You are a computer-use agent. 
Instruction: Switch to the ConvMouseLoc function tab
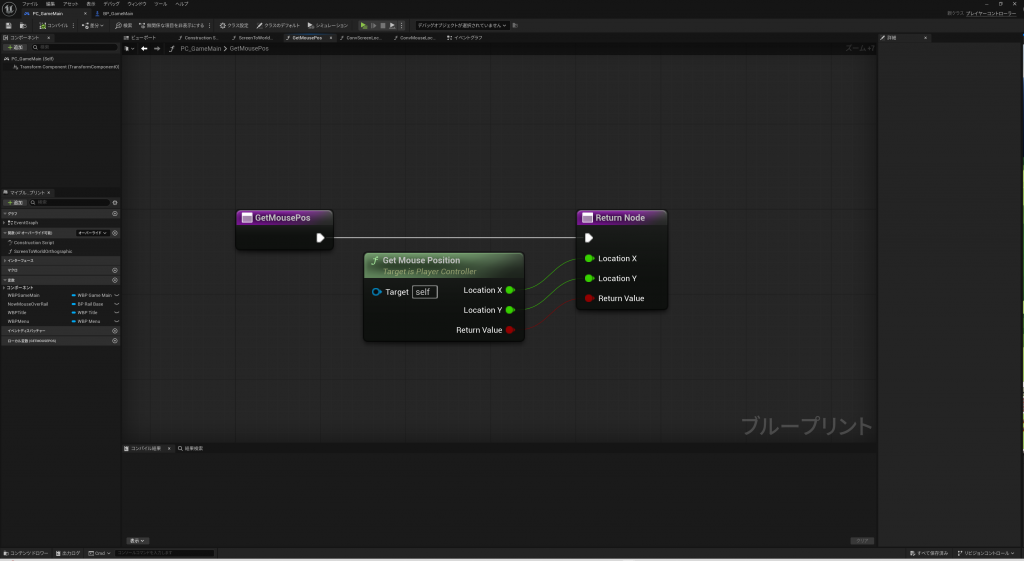coord(415,38)
